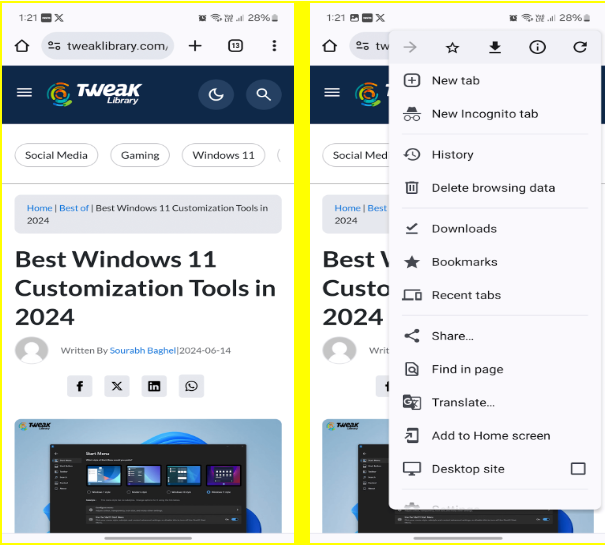Open Downloads from menu
This screenshot has height=545, width=605.
[x=495, y=229]
